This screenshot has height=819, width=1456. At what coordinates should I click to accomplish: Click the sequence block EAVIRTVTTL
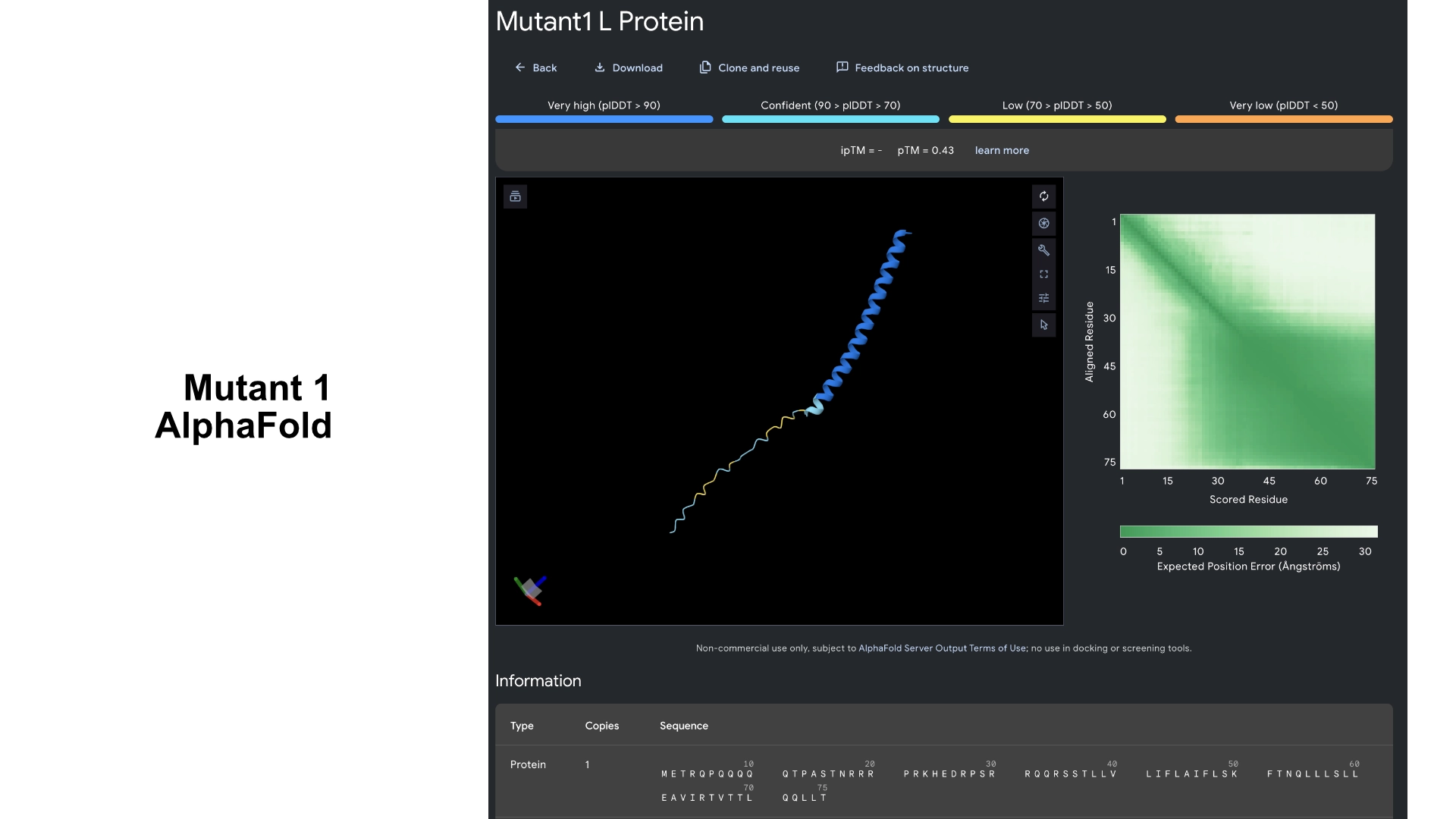(708, 797)
